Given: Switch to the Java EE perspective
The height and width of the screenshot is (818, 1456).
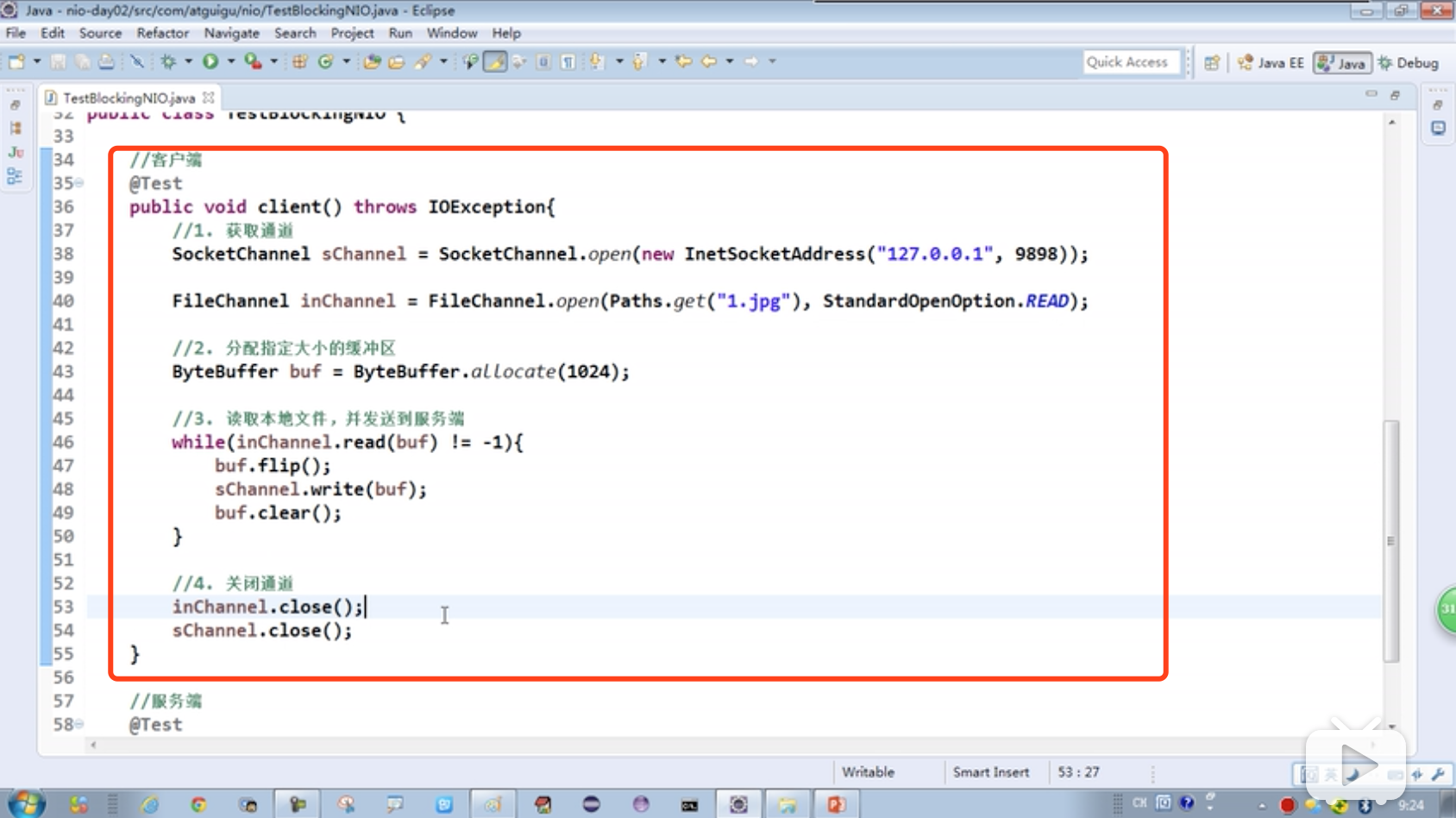Looking at the screenshot, I should click(x=1271, y=62).
